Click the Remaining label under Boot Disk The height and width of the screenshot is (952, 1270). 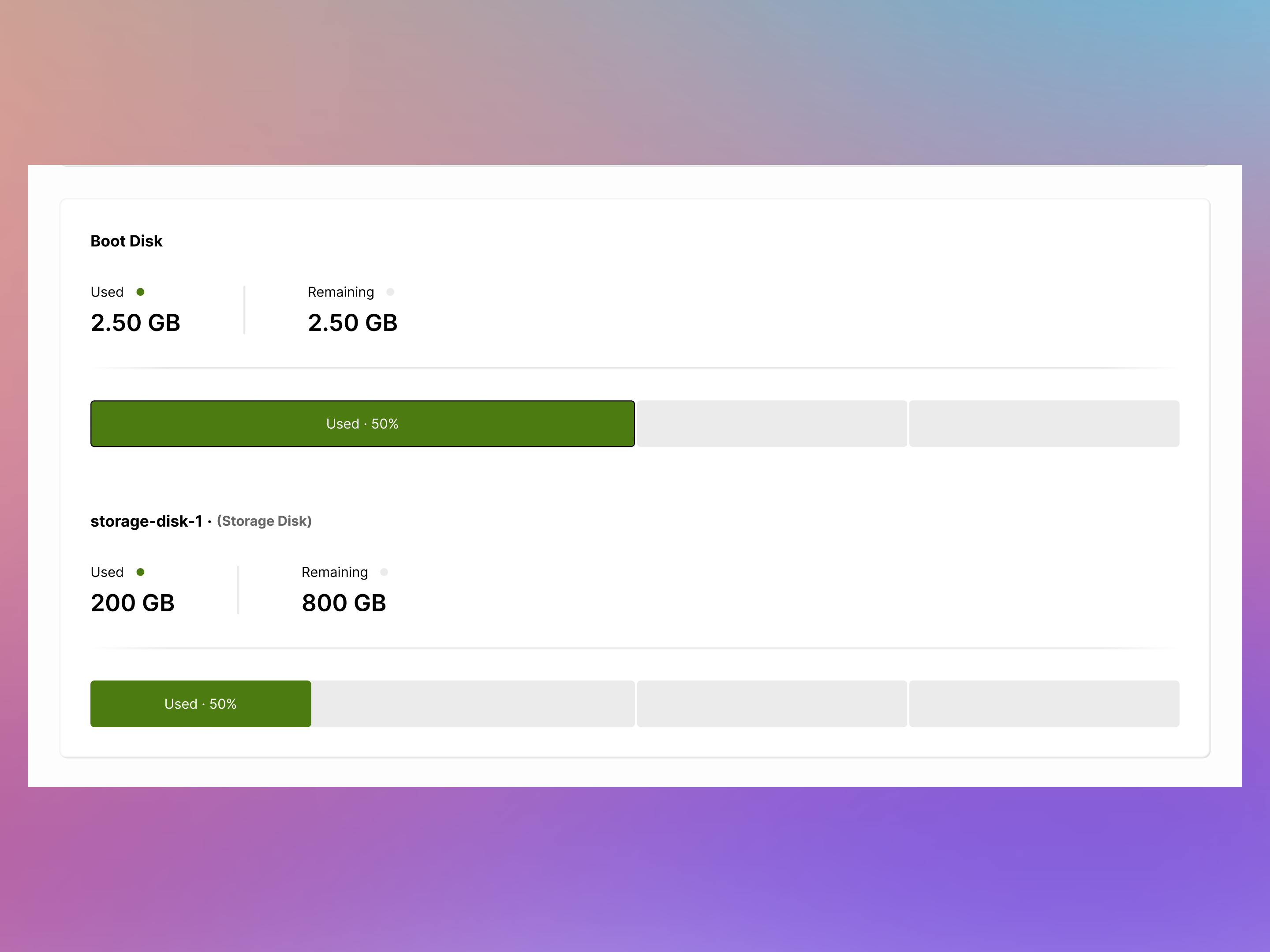coord(340,292)
